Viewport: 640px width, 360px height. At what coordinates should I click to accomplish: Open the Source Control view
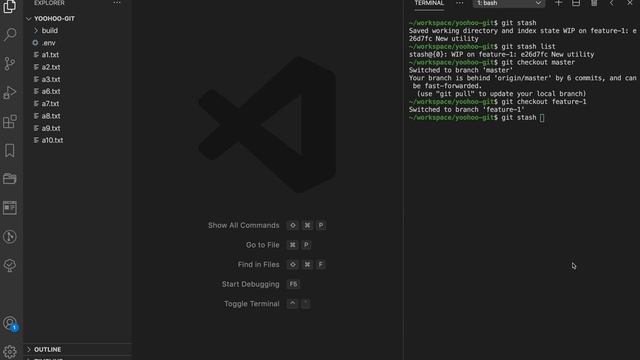click(10, 64)
